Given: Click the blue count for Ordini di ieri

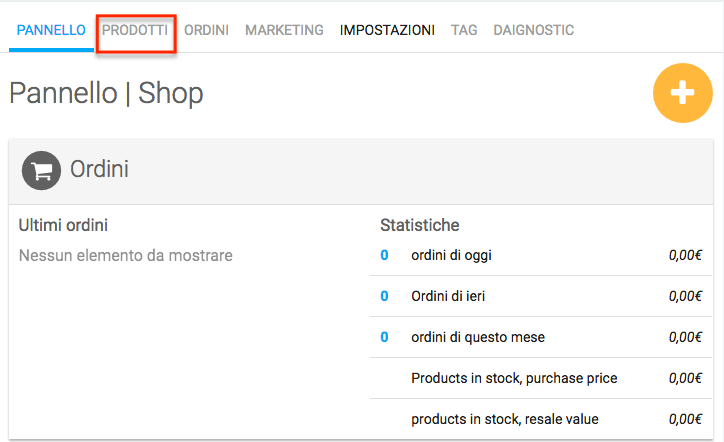Looking at the screenshot, I should (x=384, y=297).
